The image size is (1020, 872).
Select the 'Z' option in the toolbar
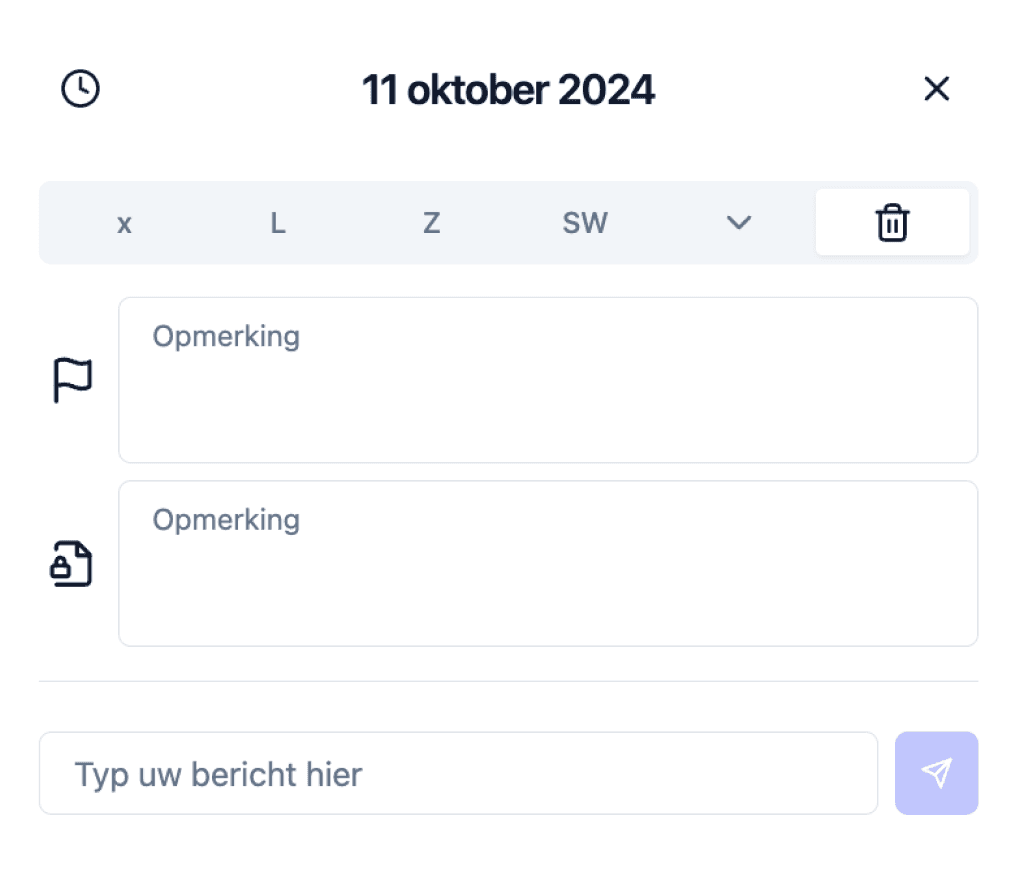click(431, 223)
